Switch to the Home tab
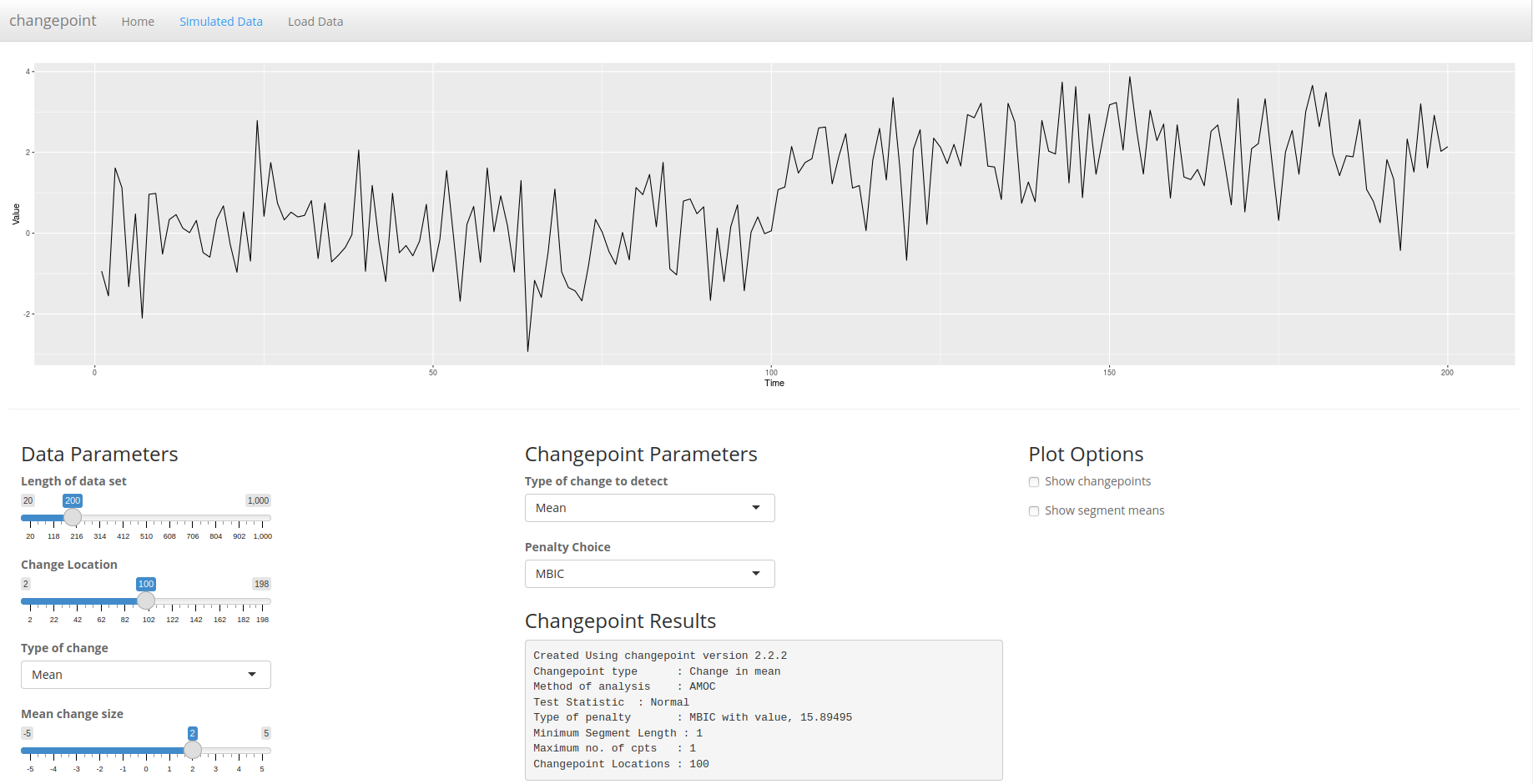 coord(137,21)
